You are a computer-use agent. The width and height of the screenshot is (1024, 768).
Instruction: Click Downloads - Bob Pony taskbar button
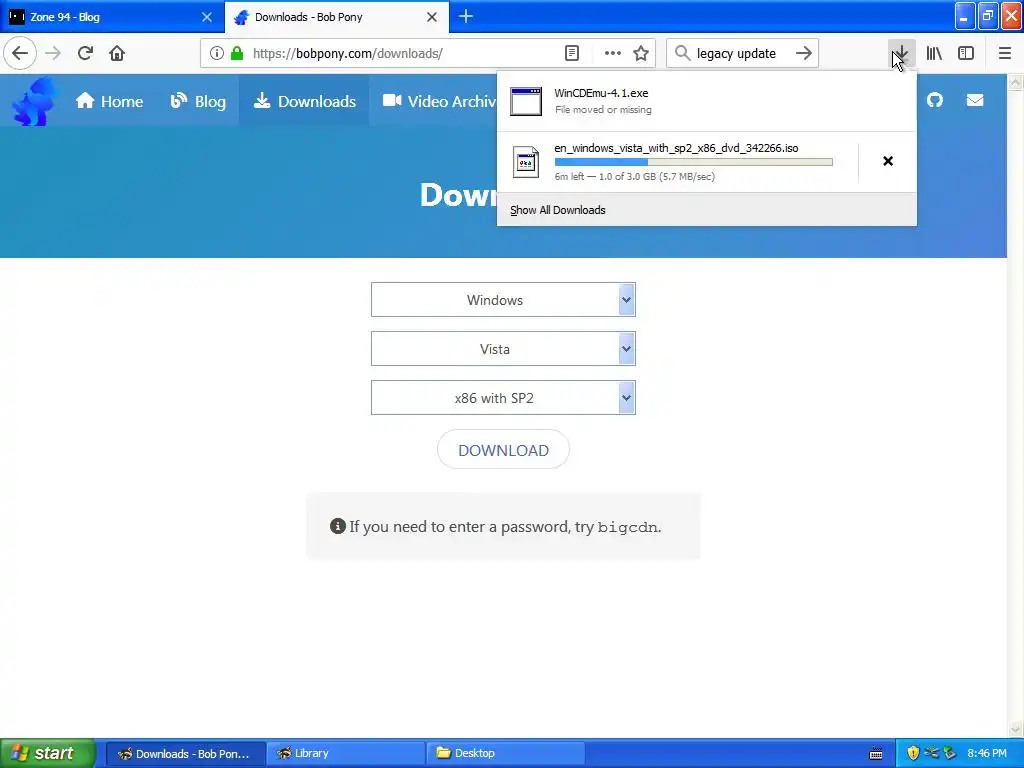[x=185, y=753]
